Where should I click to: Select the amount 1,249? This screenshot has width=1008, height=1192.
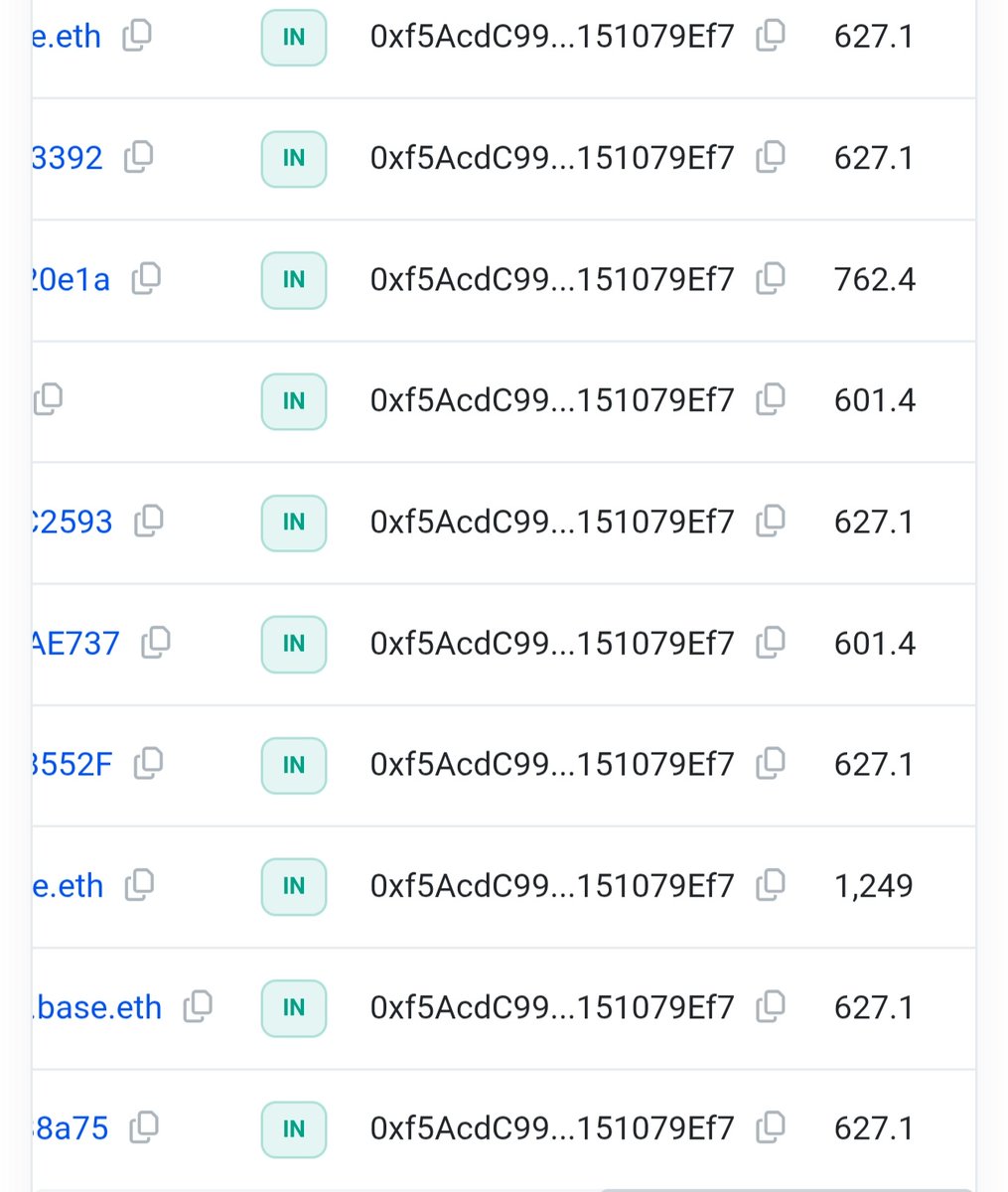tap(874, 886)
